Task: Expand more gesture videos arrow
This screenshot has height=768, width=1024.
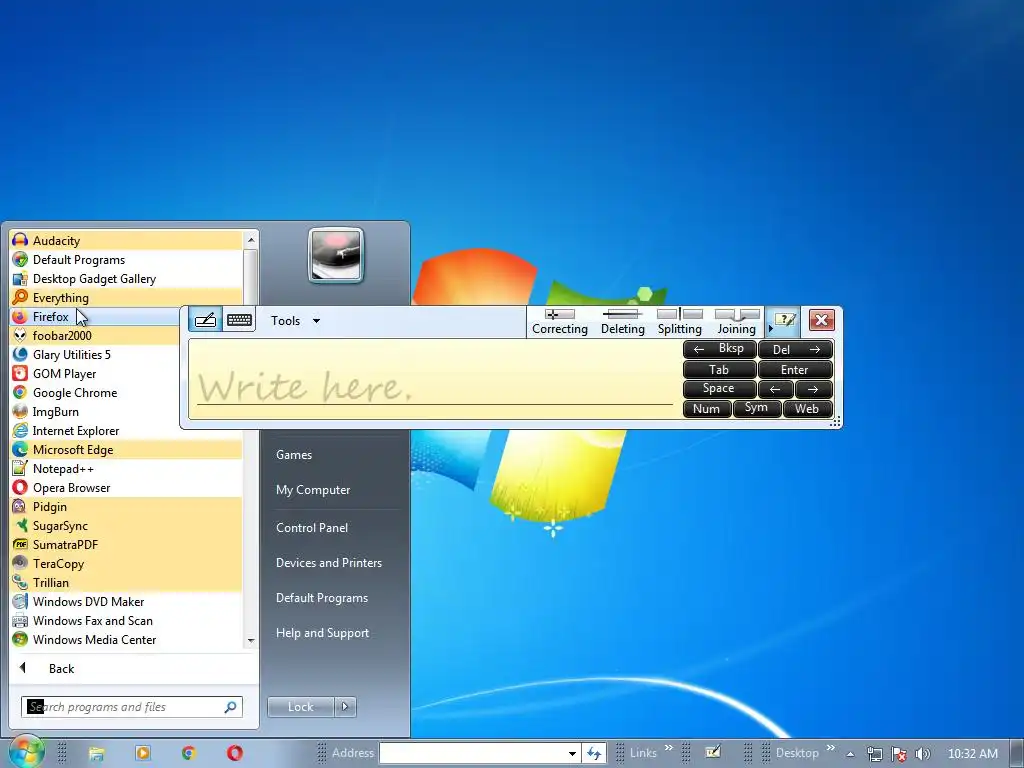Action: (x=771, y=328)
